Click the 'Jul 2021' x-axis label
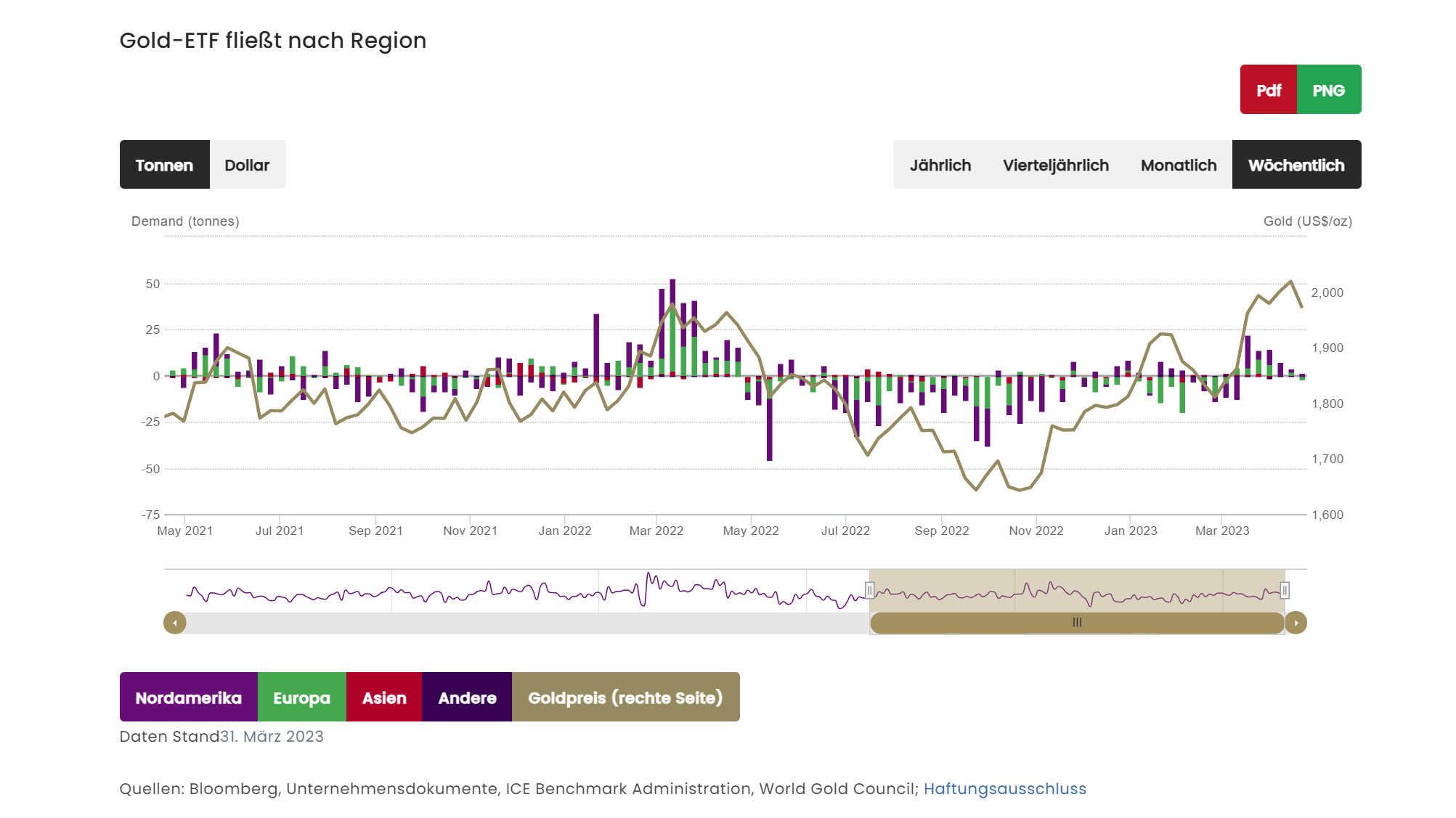 (280, 531)
